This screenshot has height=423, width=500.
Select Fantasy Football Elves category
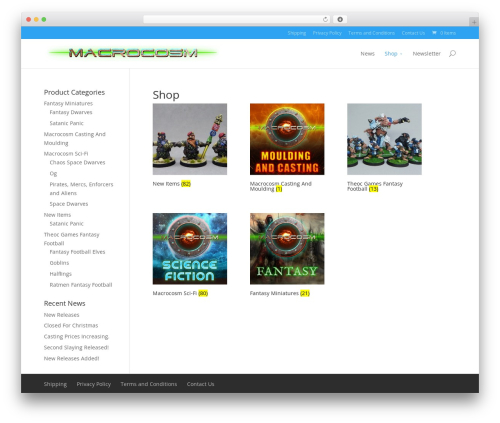(x=77, y=252)
